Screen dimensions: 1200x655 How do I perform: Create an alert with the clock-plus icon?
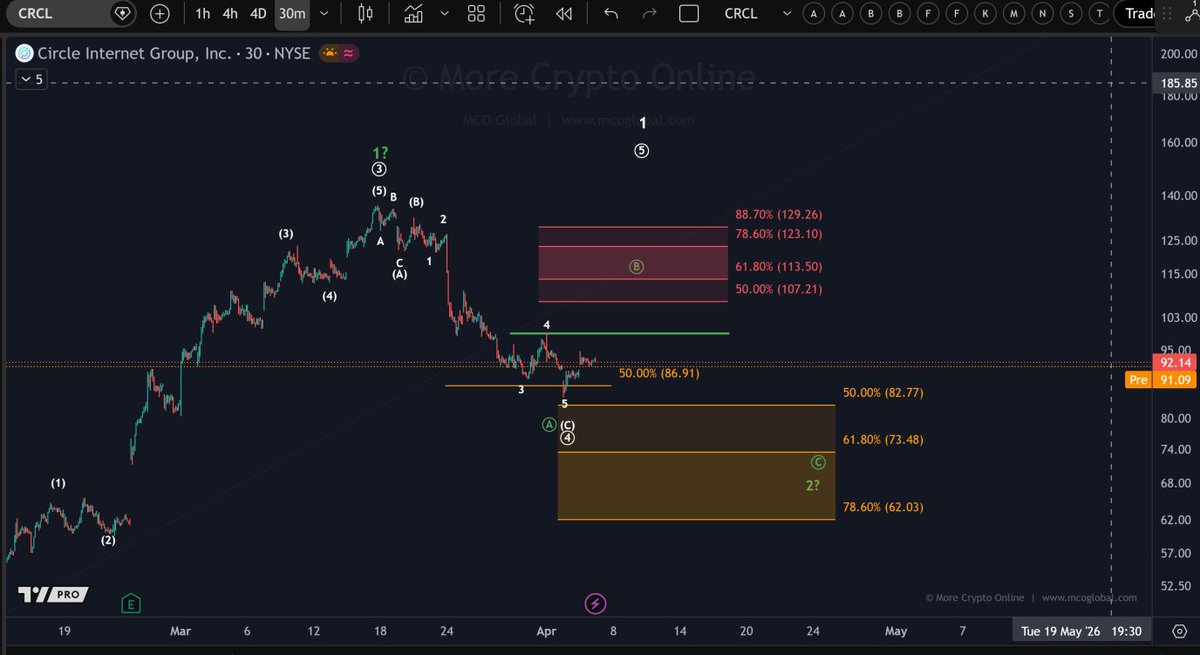524,14
